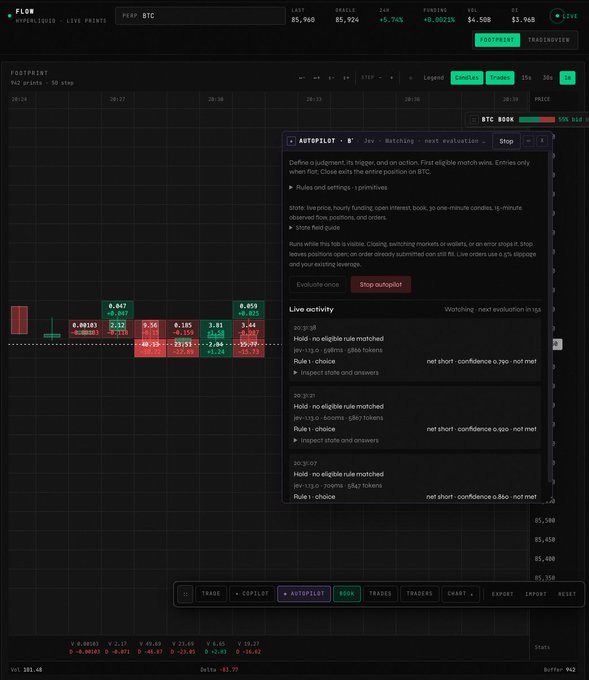Toggle the COPILOT panel in dock
Image resolution: width=589 pixels, height=680 pixels.
(252, 594)
